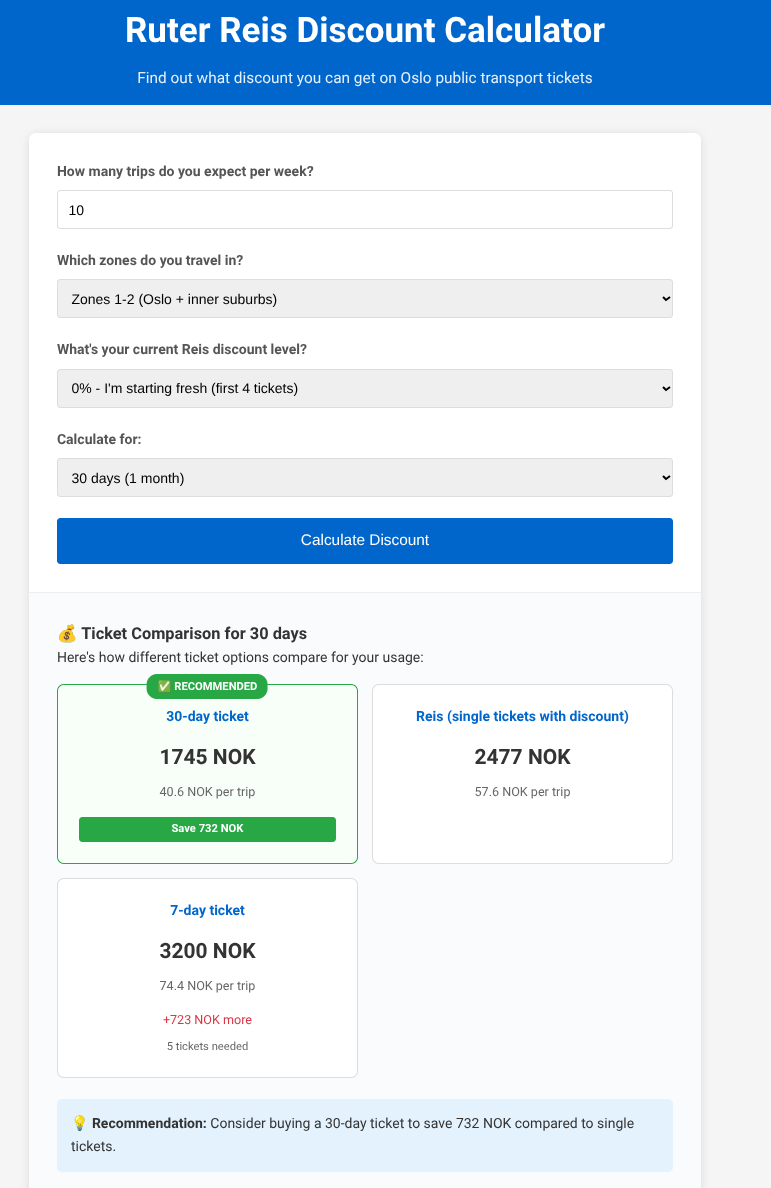Open the travel zones dropdown

pos(364,299)
